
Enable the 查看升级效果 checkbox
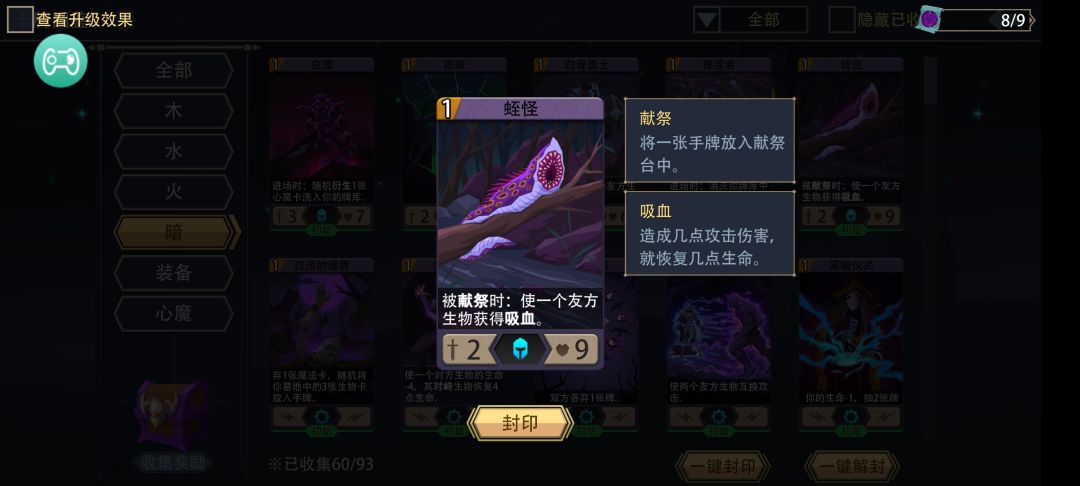tap(20, 19)
